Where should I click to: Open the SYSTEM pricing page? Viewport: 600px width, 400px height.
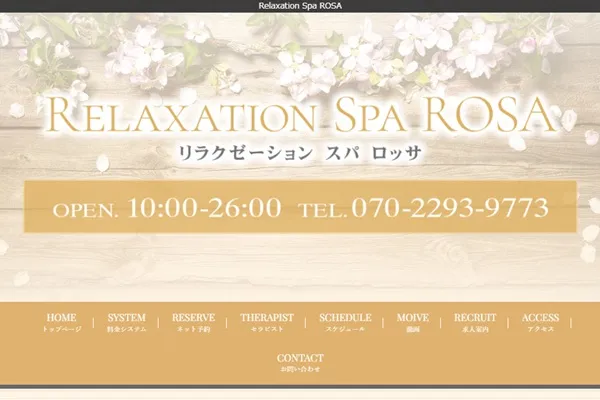coord(126,322)
